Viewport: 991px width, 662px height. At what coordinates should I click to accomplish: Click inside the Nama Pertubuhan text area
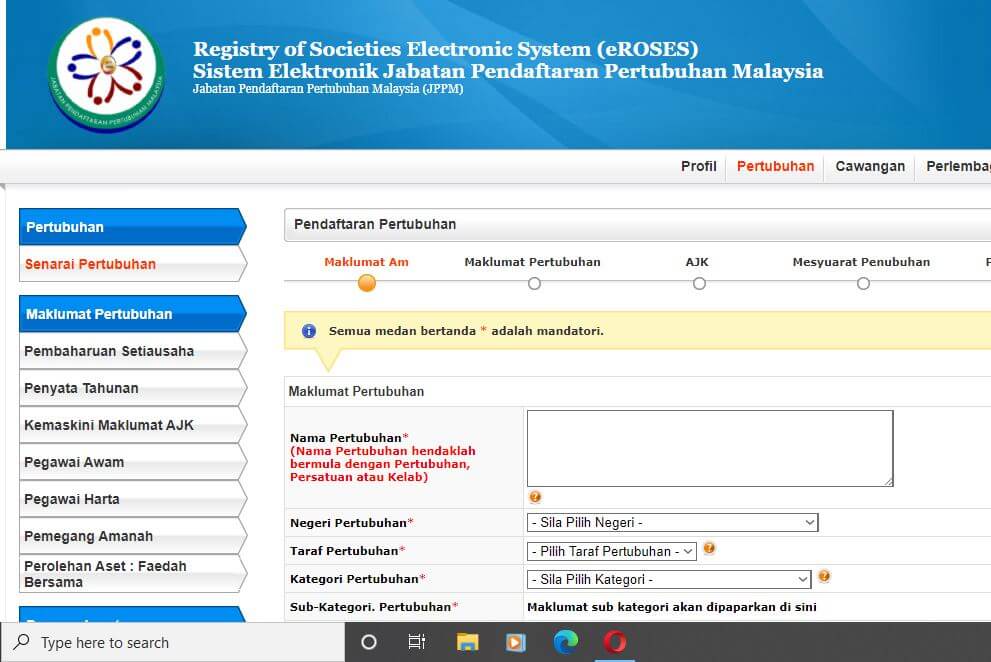pos(709,447)
